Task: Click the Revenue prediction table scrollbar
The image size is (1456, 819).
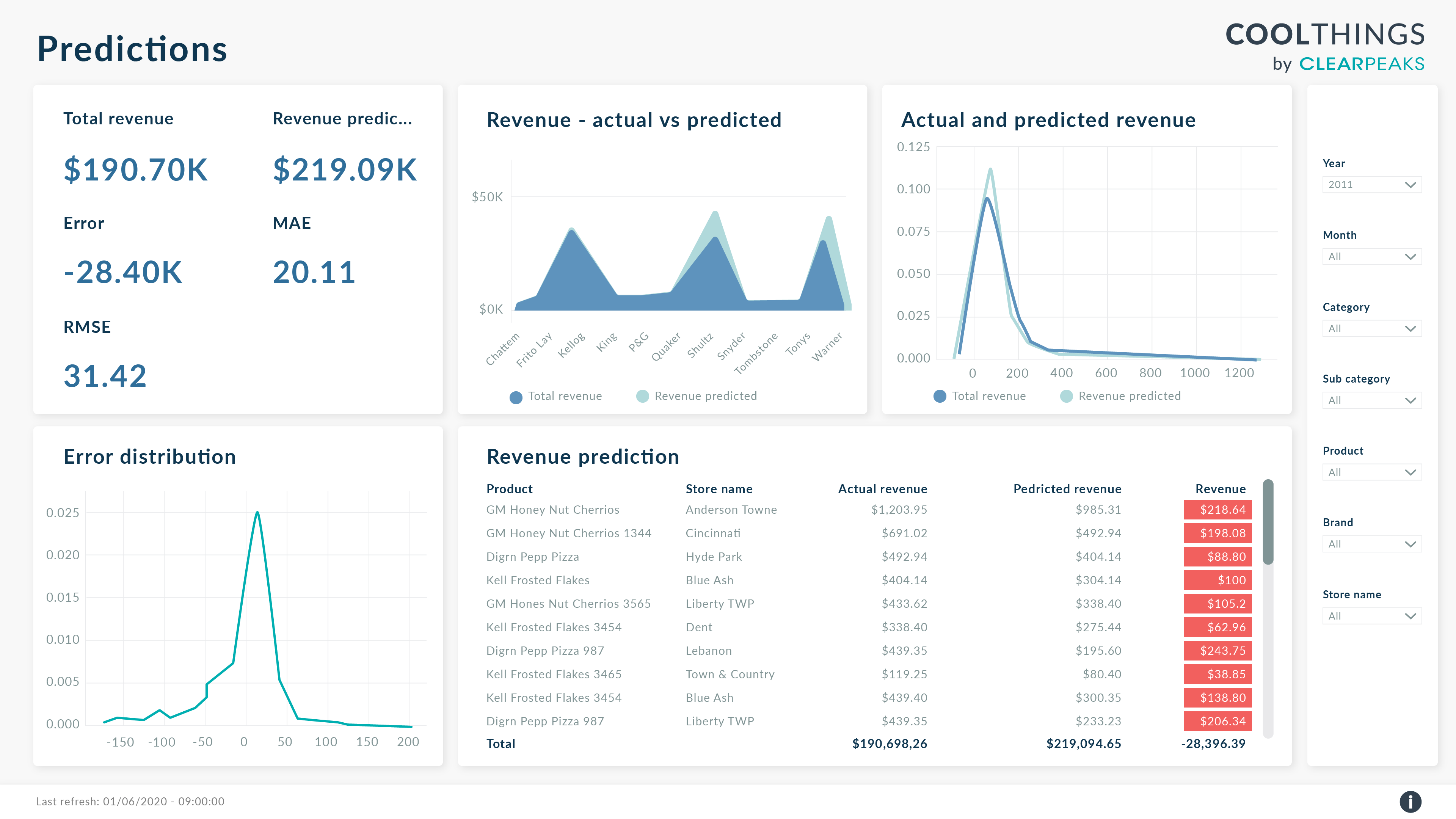Action: [1268, 522]
